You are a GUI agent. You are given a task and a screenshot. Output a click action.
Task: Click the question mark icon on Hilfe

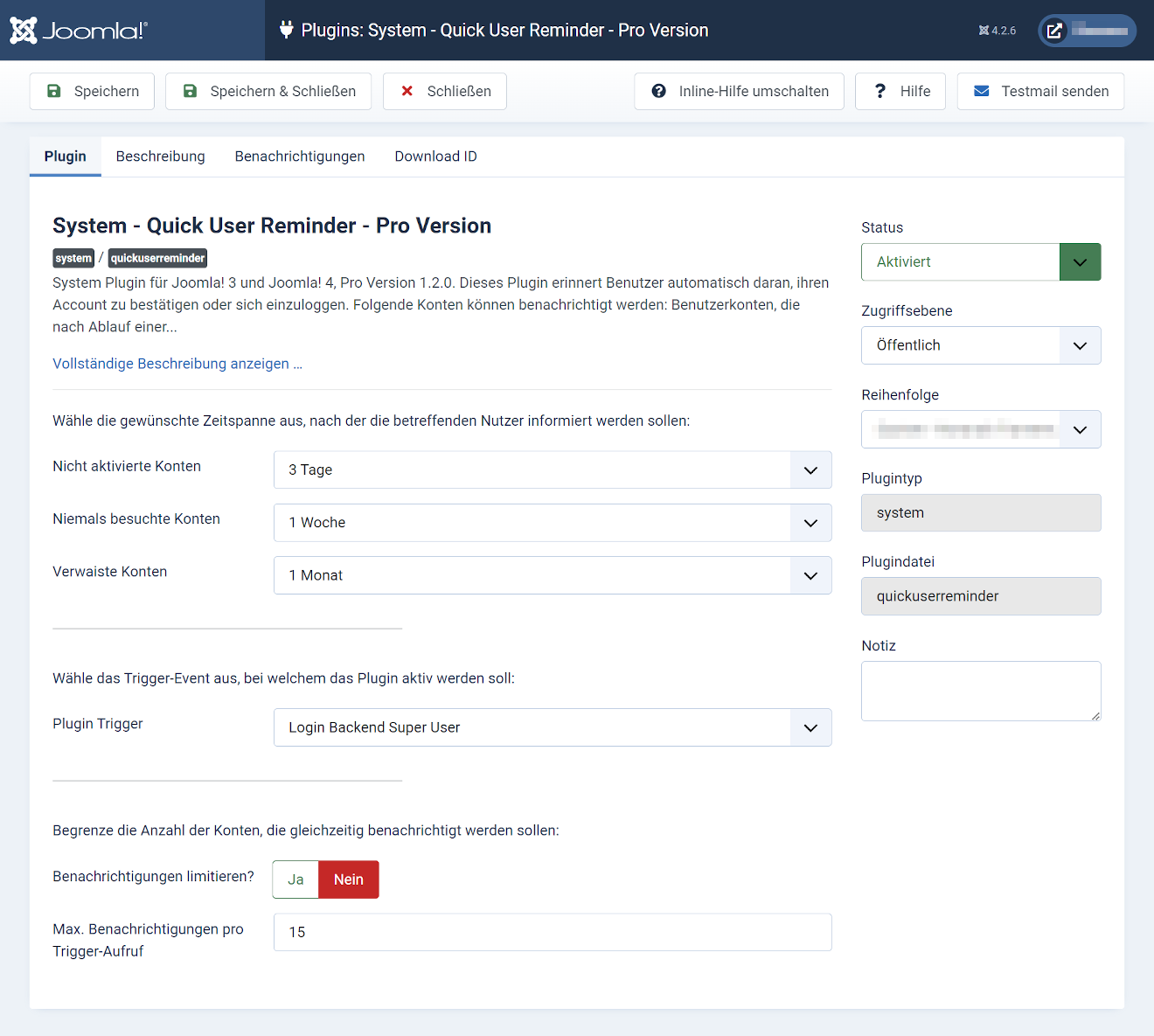pyautogui.click(x=880, y=91)
